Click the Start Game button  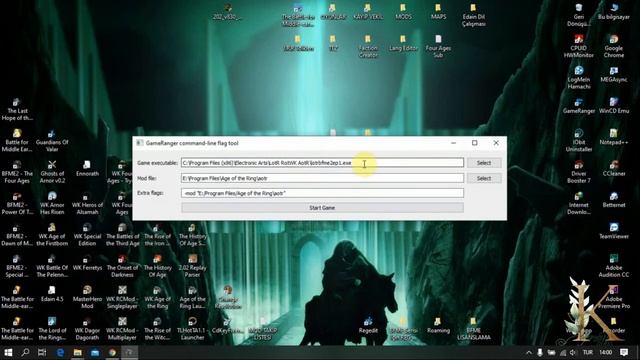pos(322,208)
